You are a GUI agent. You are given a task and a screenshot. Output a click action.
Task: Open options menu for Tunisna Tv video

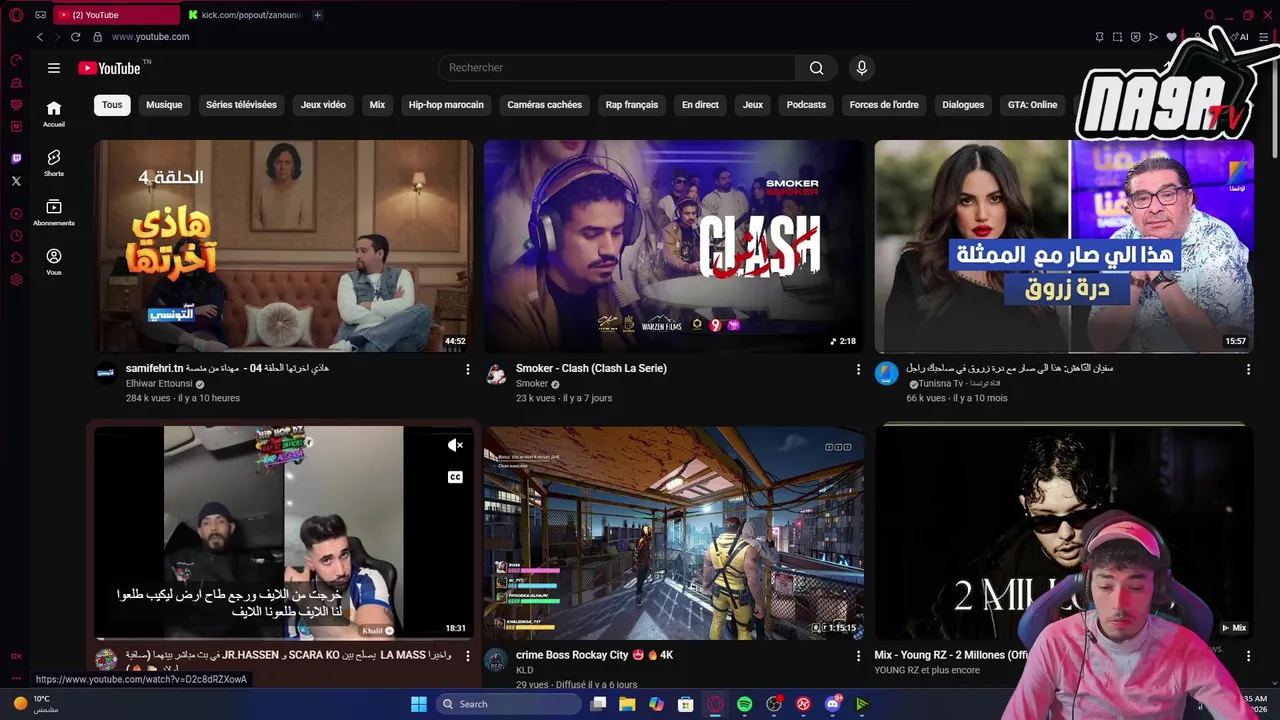1248,370
